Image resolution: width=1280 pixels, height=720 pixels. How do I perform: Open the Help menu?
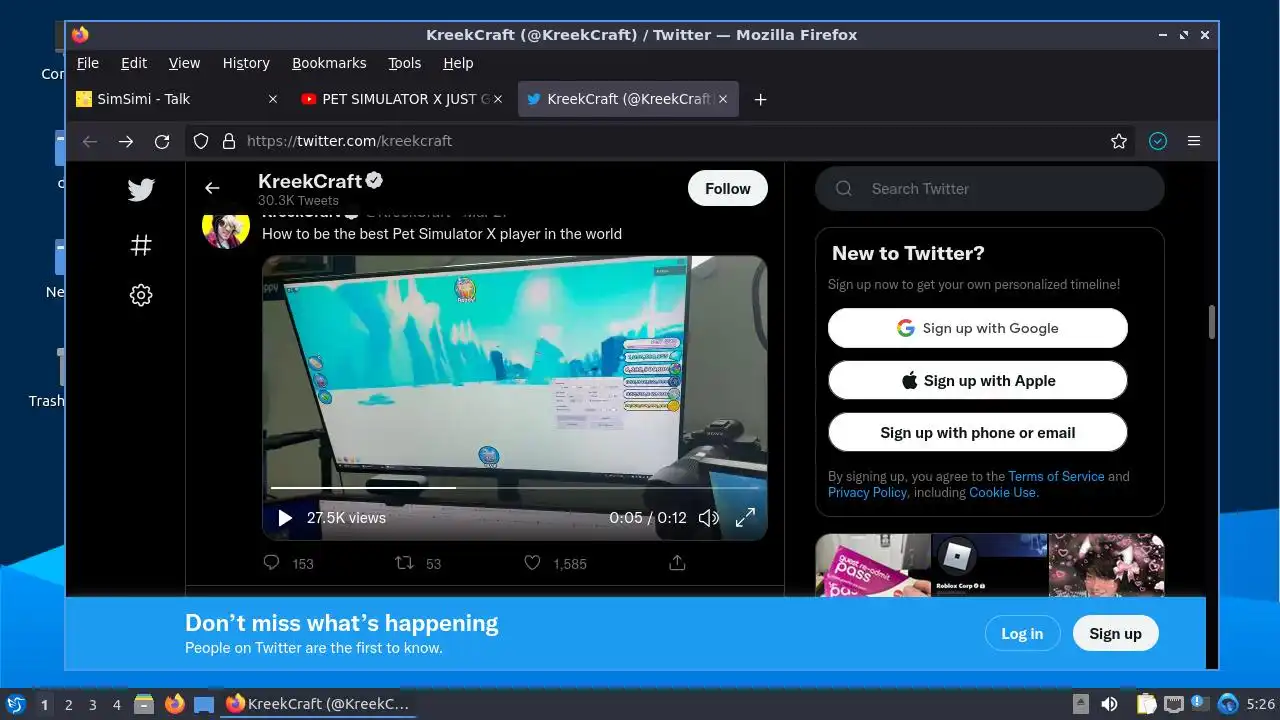coord(458,63)
